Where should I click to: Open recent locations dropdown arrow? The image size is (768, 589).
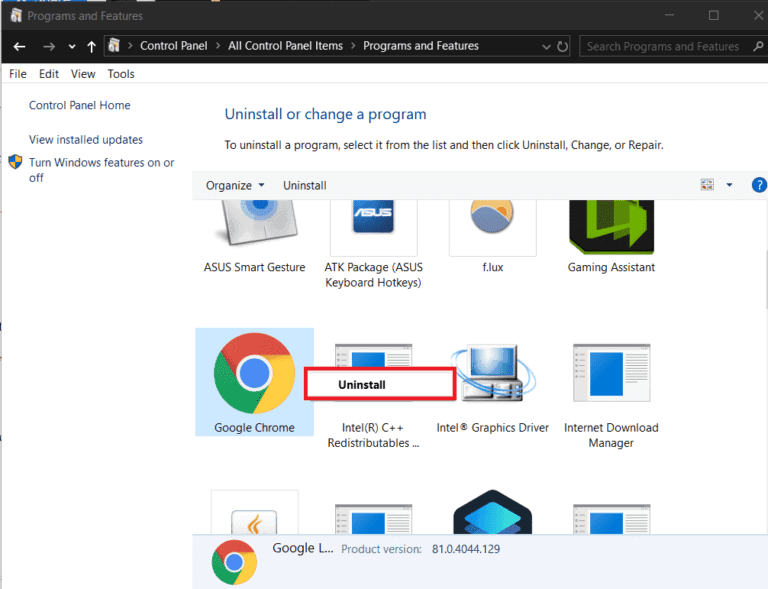click(x=72, y=47)
